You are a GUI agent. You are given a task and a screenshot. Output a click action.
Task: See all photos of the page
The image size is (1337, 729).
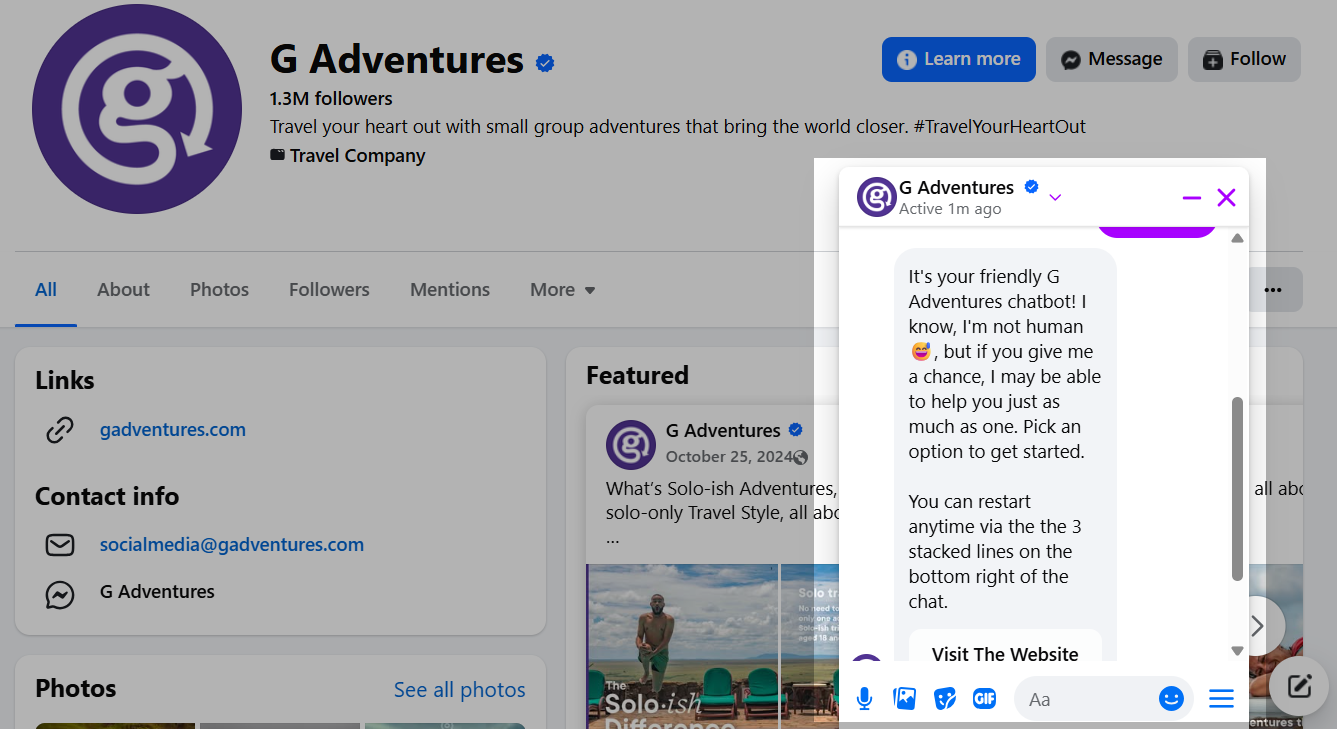tap(459, 689)
